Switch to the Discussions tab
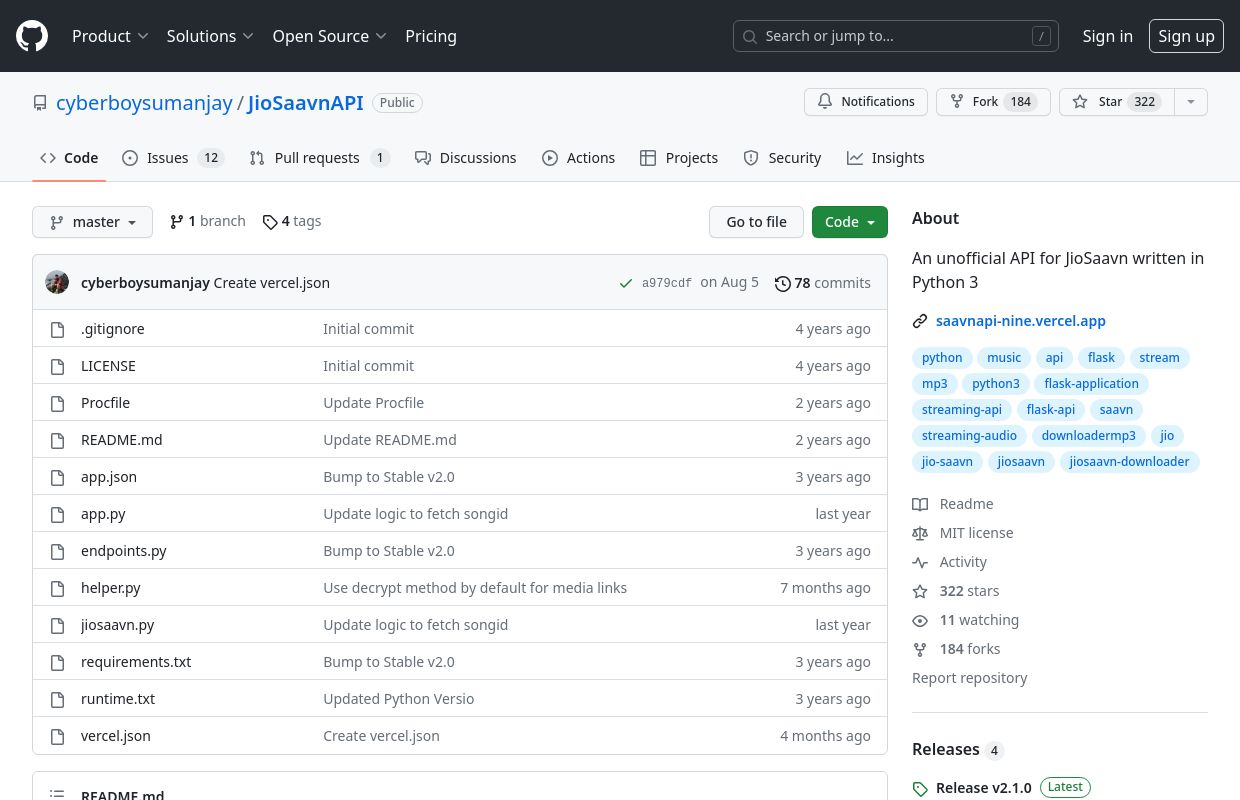This screenshot has width=1240, height=800. coord(466,158)
